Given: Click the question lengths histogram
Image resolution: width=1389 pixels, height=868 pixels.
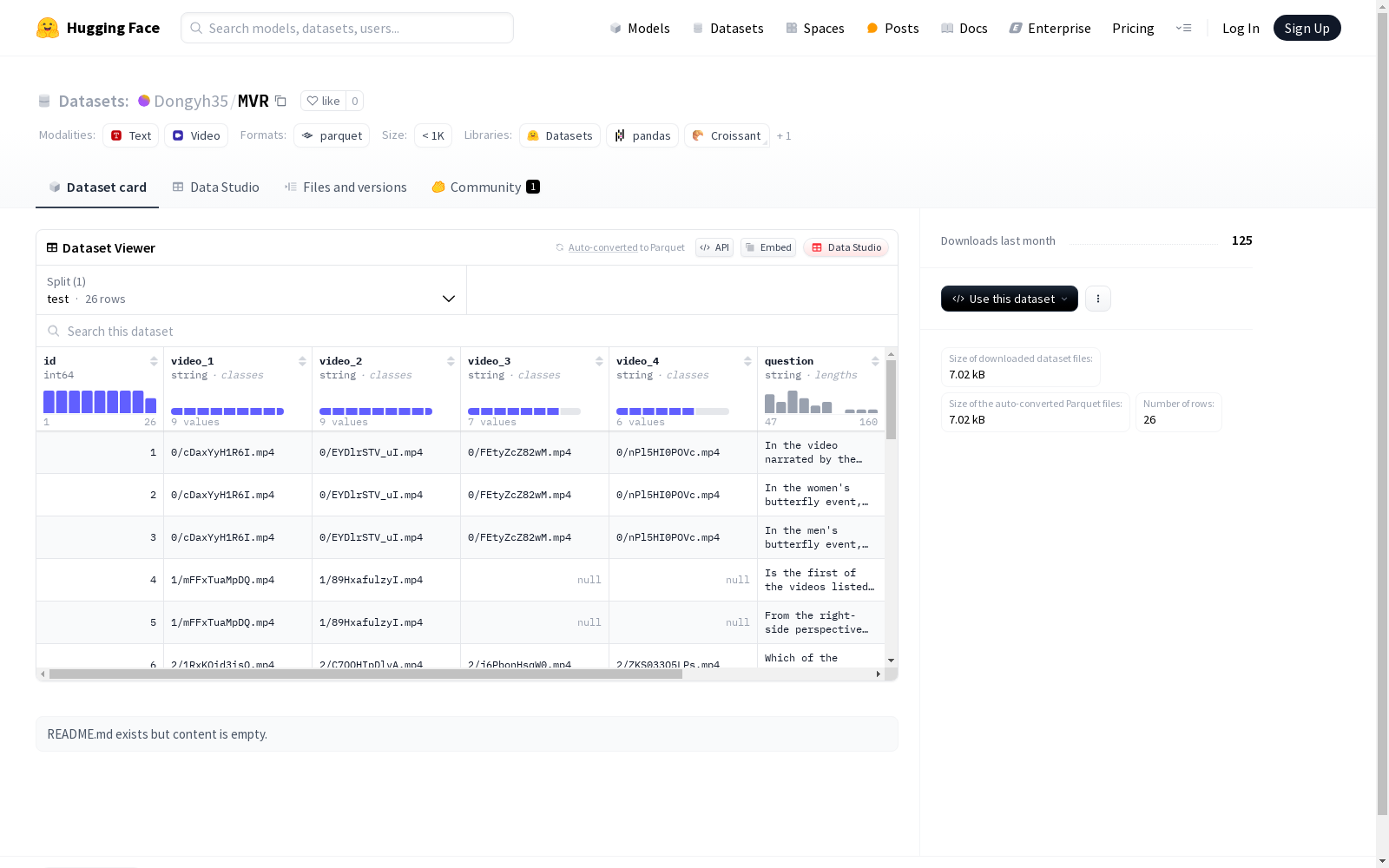Looking at the screenshot, I should [x=821, y=402].
